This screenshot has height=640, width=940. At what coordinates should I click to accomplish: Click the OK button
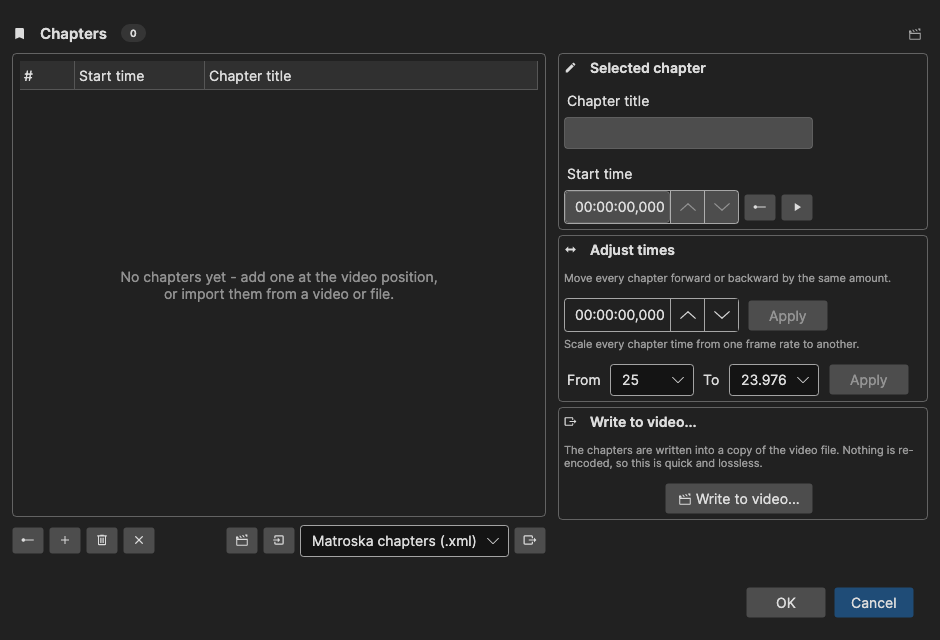point(786,602)
